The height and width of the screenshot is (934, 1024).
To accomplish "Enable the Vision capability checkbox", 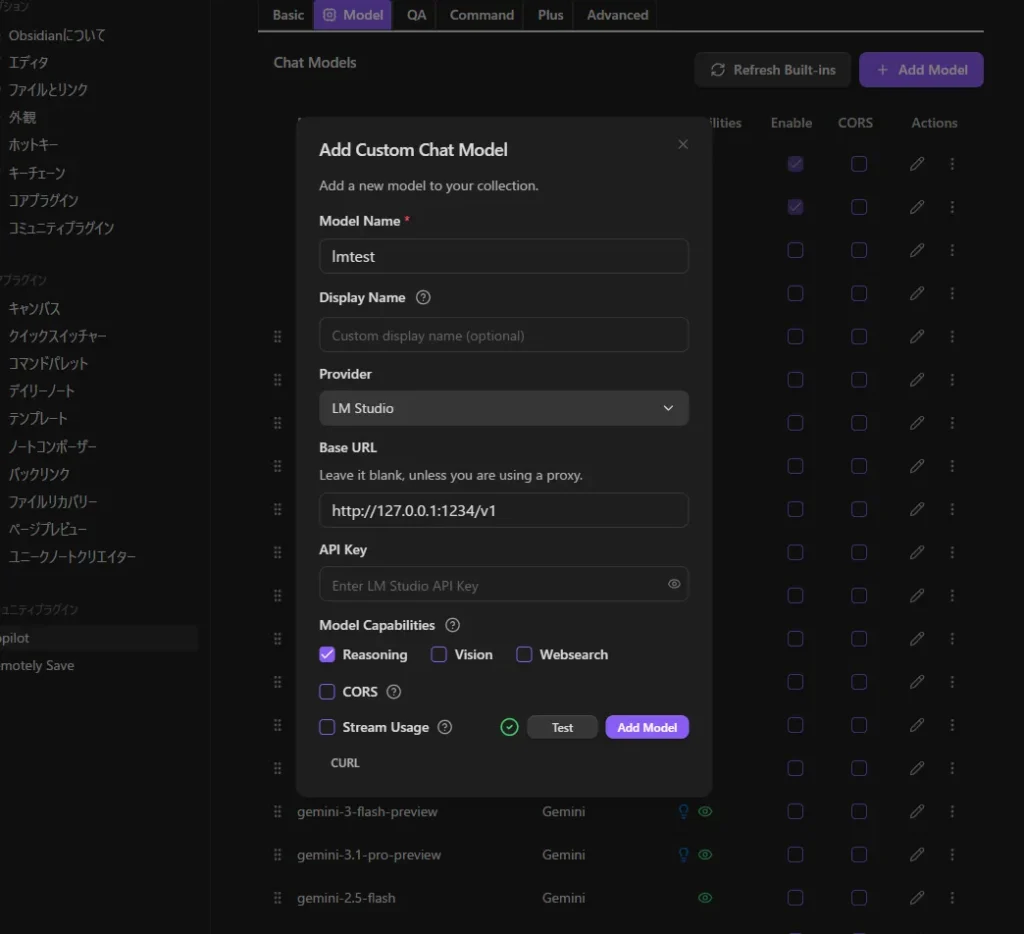I will (x=439, y=655).
